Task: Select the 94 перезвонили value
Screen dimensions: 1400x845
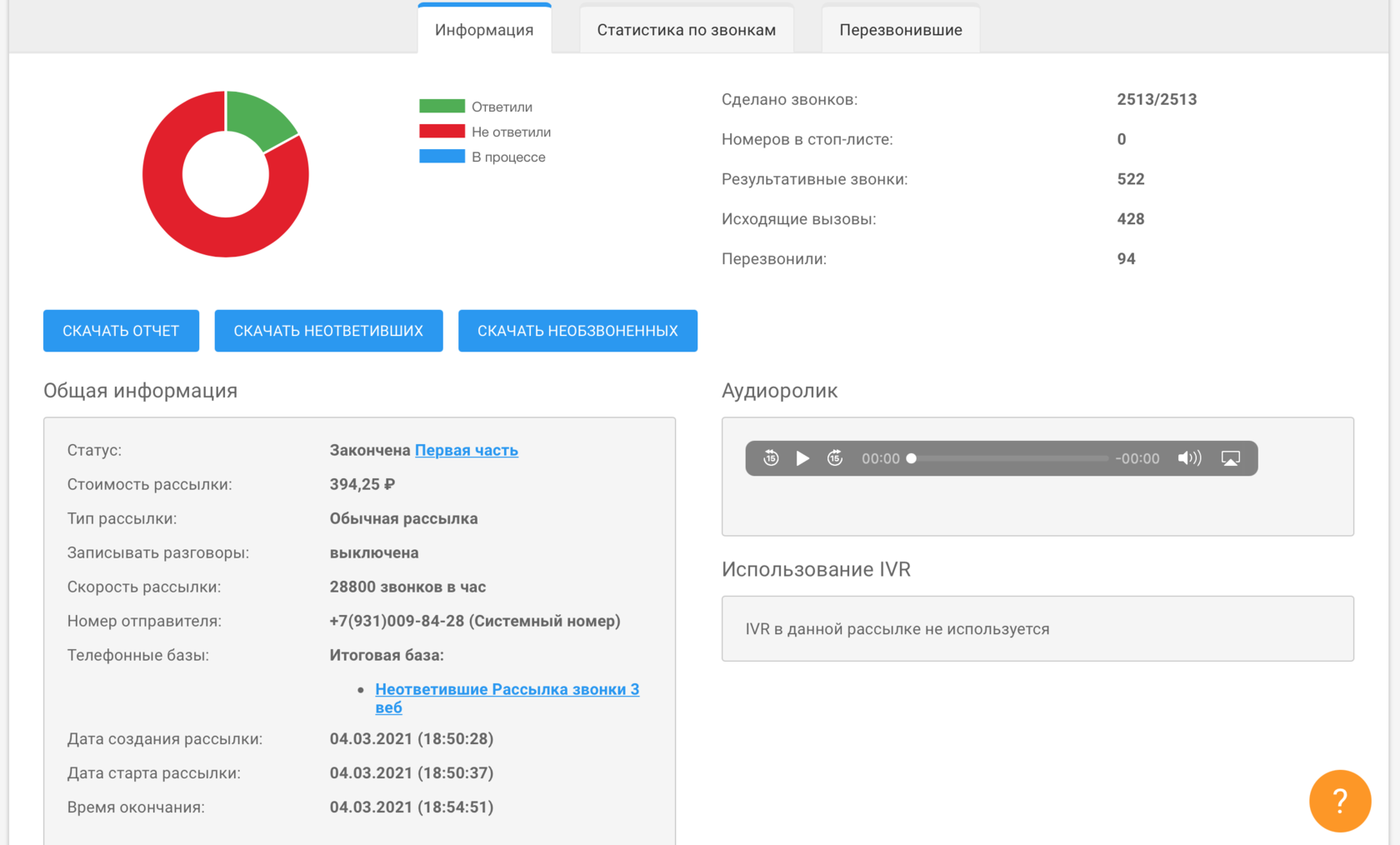Action: (1126, 259)
